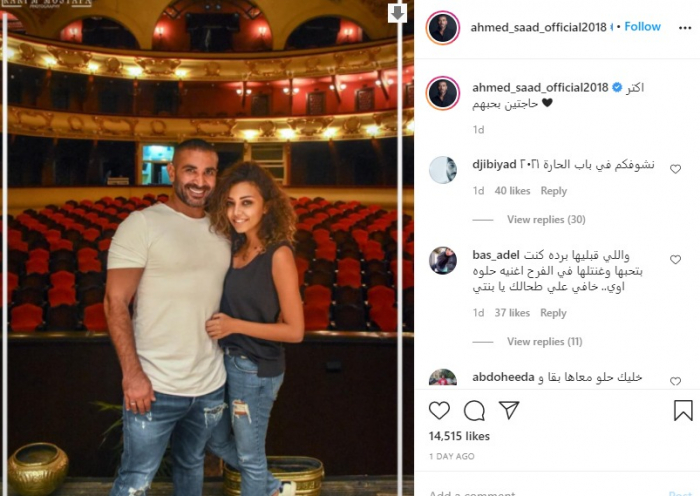Open the 14,515 likes list

[459, 436]
